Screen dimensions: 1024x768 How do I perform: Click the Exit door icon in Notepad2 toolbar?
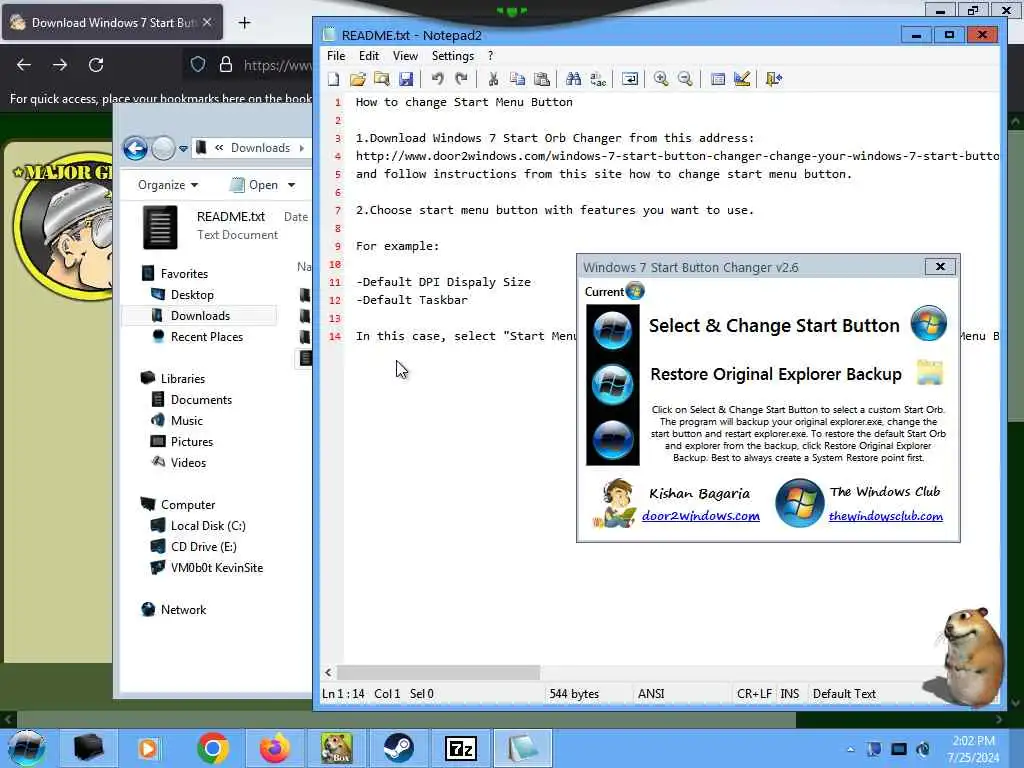pos(773,79)
